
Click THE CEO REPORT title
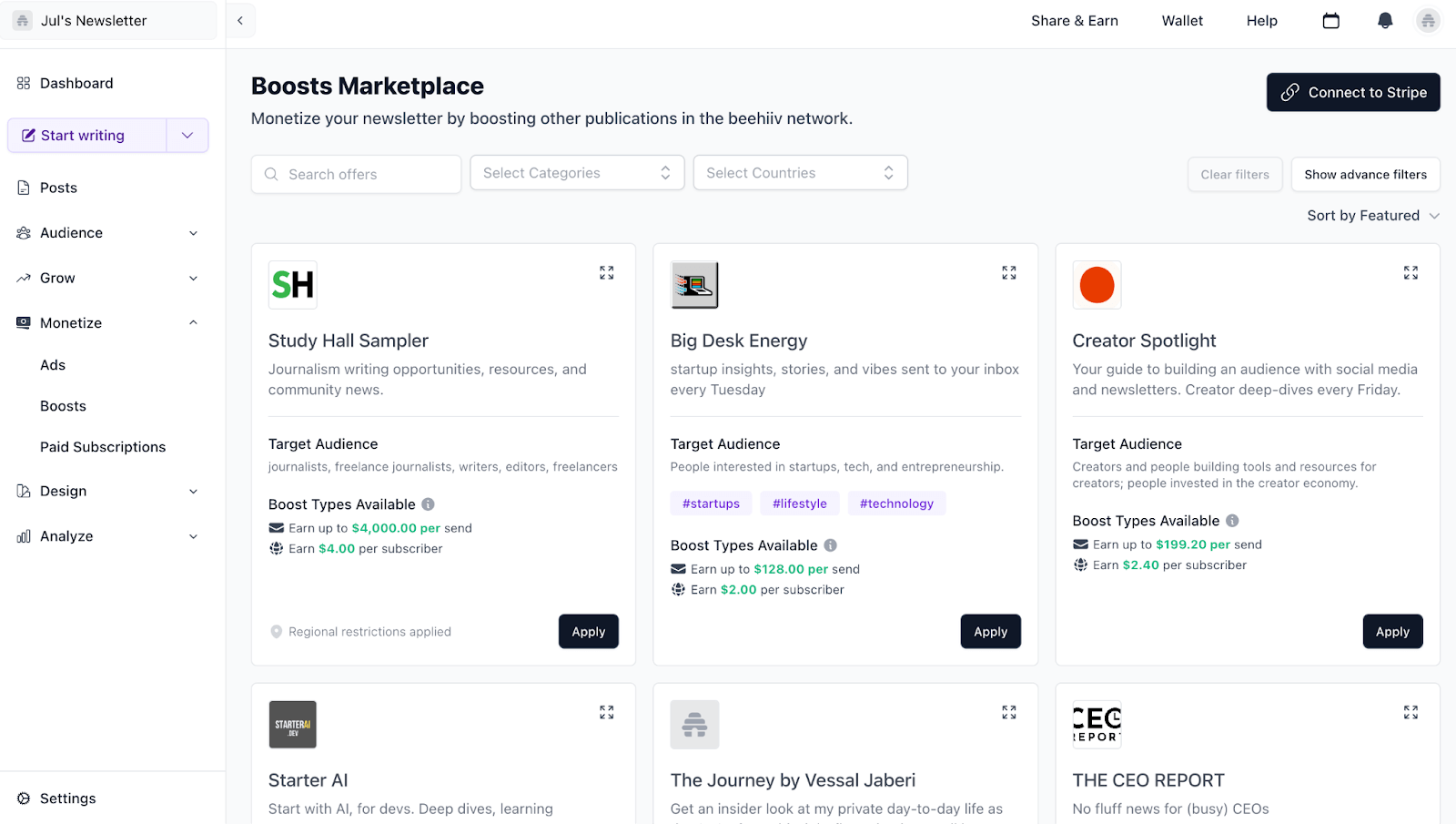click(x=1148, y=780)
